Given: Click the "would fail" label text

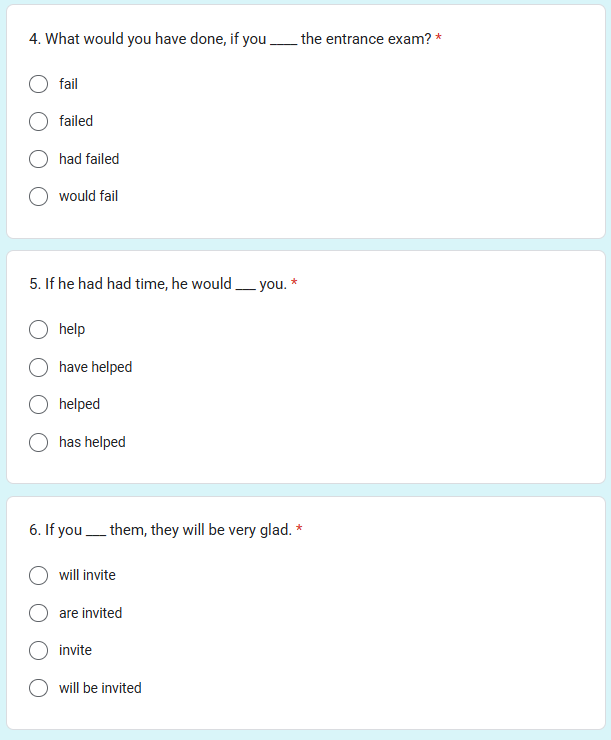Looking at the screenshot, I should tap(88, 196).
